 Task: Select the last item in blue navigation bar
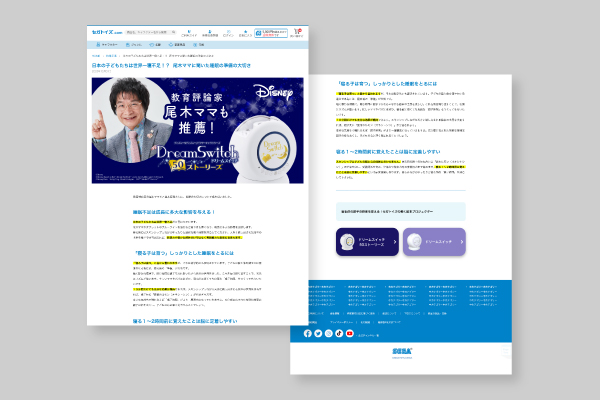click(x=199, y=45)
